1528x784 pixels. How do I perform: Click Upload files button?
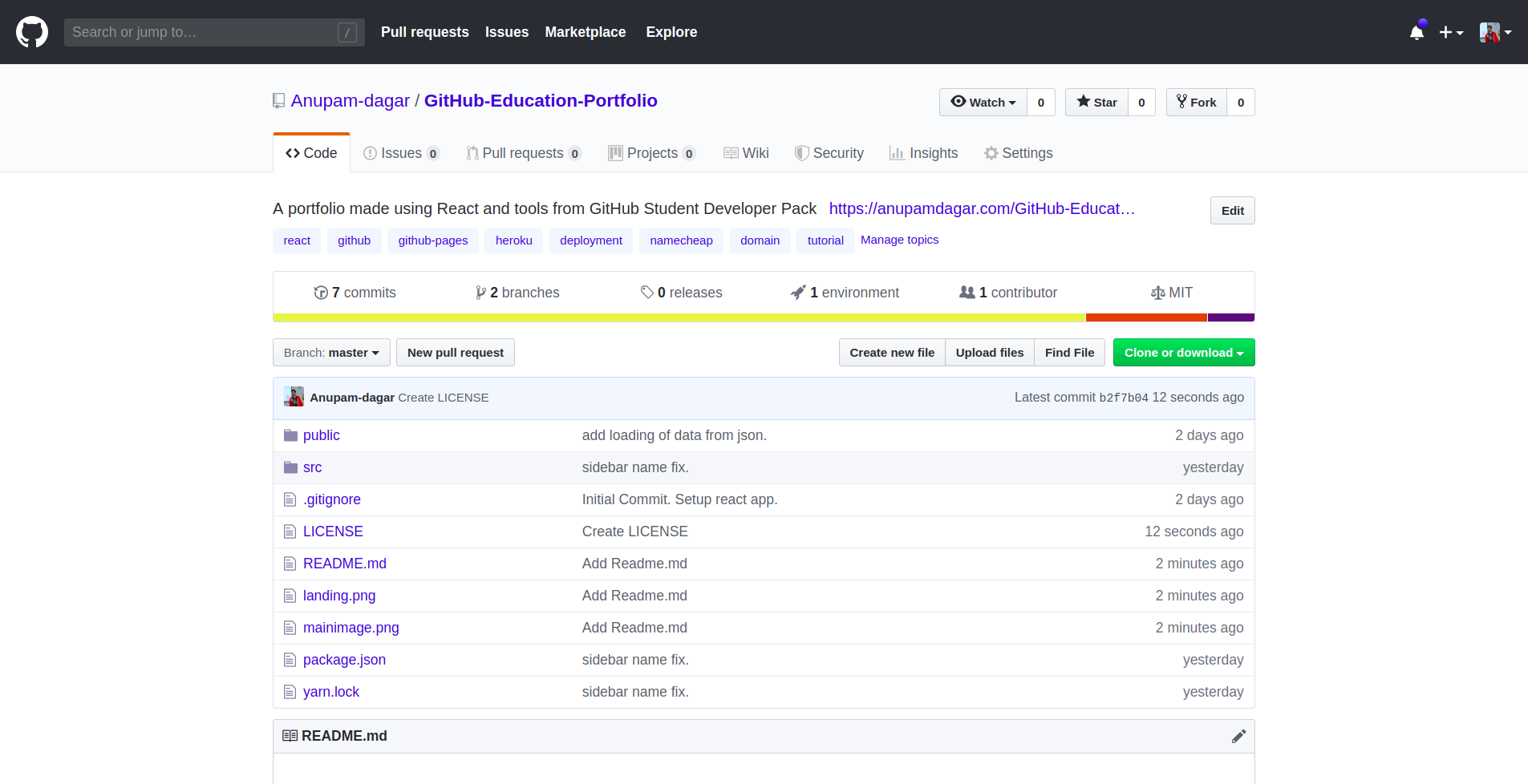[990, 353]
